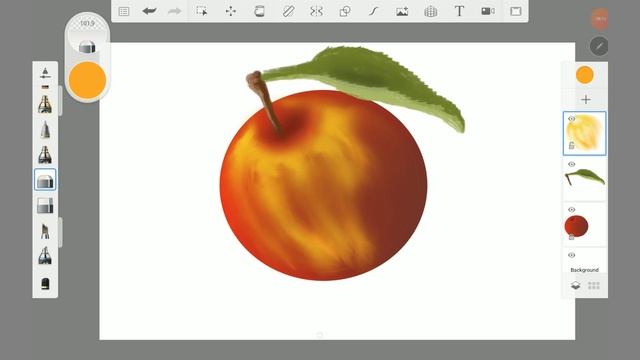Select the flat square brush below the highlighted one
640x360 pixels.
point(45,205)
